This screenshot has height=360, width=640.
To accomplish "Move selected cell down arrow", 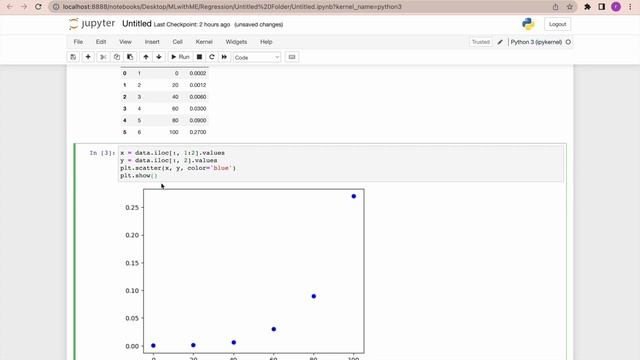I will coord(159,57).
